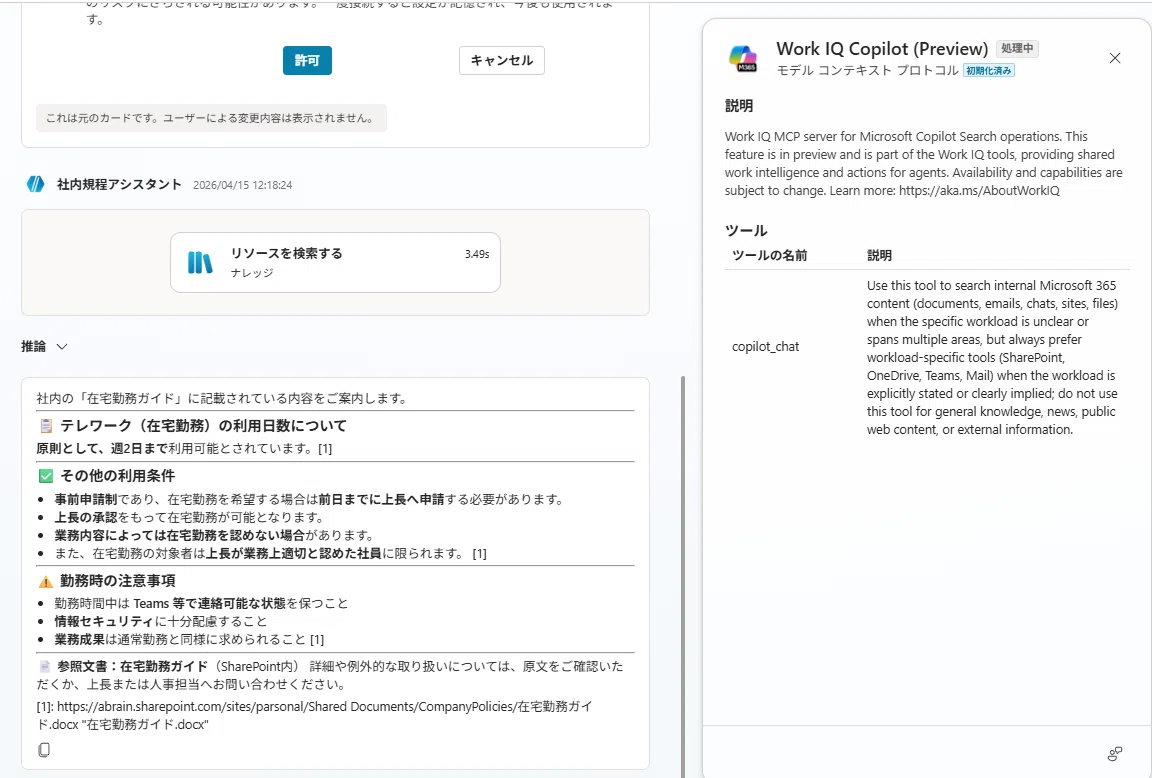Open the aka.ms/AboutWorkIQ link
Screen dimensions: 1152x778
click(979, 190)
